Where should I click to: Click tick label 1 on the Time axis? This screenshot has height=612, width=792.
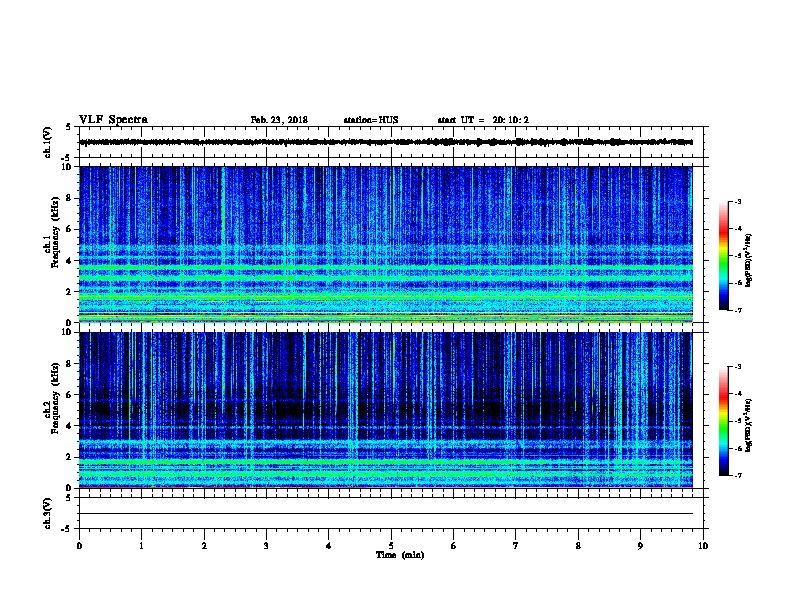142,546
